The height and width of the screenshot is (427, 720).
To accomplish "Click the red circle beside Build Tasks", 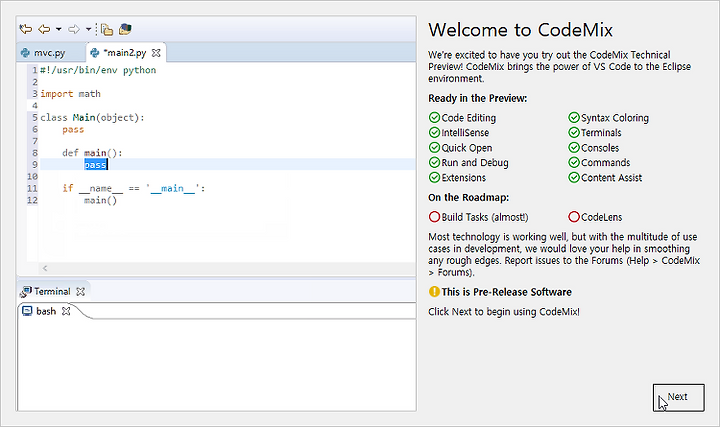I will click(434, 216).
